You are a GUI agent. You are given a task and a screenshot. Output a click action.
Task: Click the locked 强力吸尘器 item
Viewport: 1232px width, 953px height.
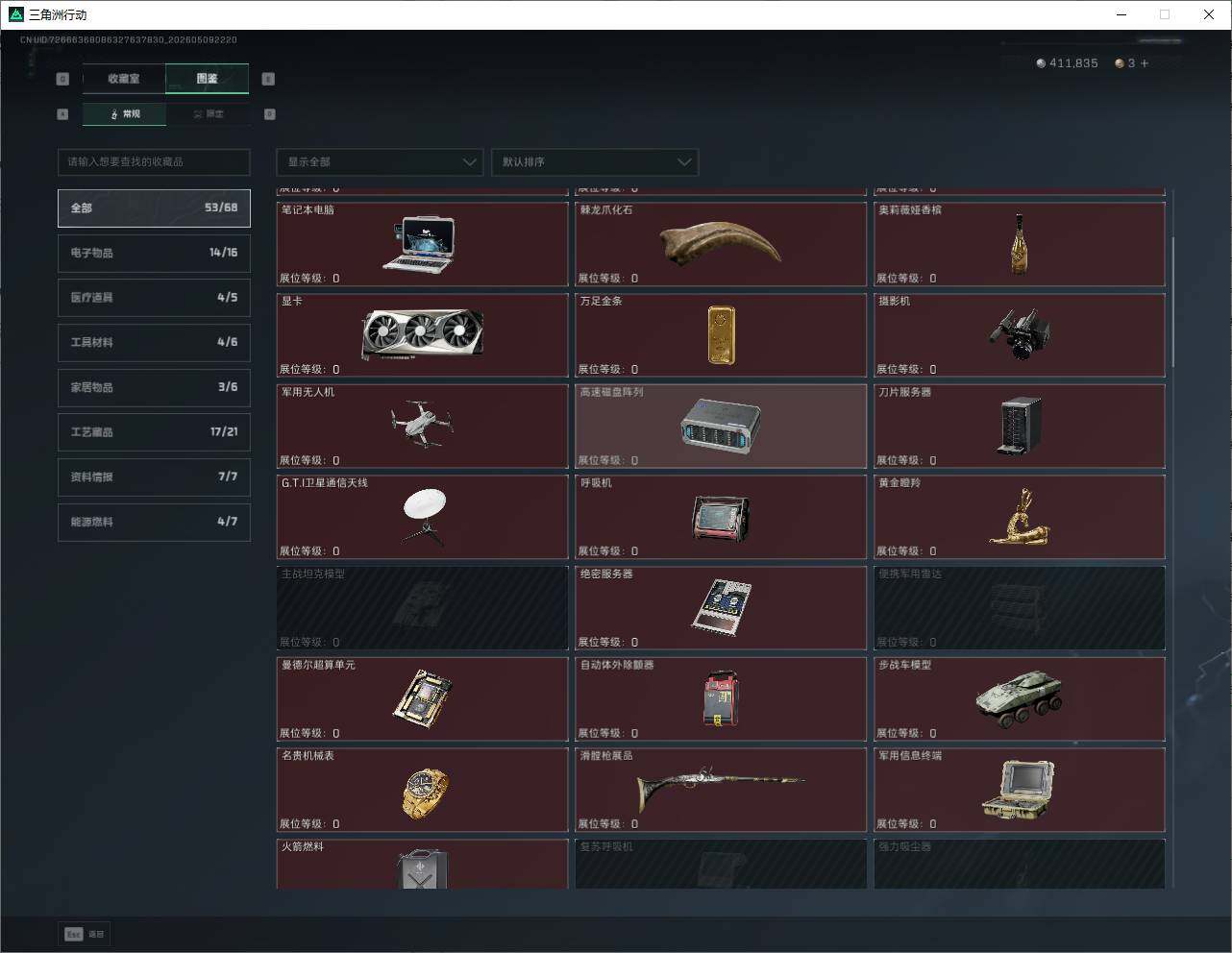[1020, 864]
